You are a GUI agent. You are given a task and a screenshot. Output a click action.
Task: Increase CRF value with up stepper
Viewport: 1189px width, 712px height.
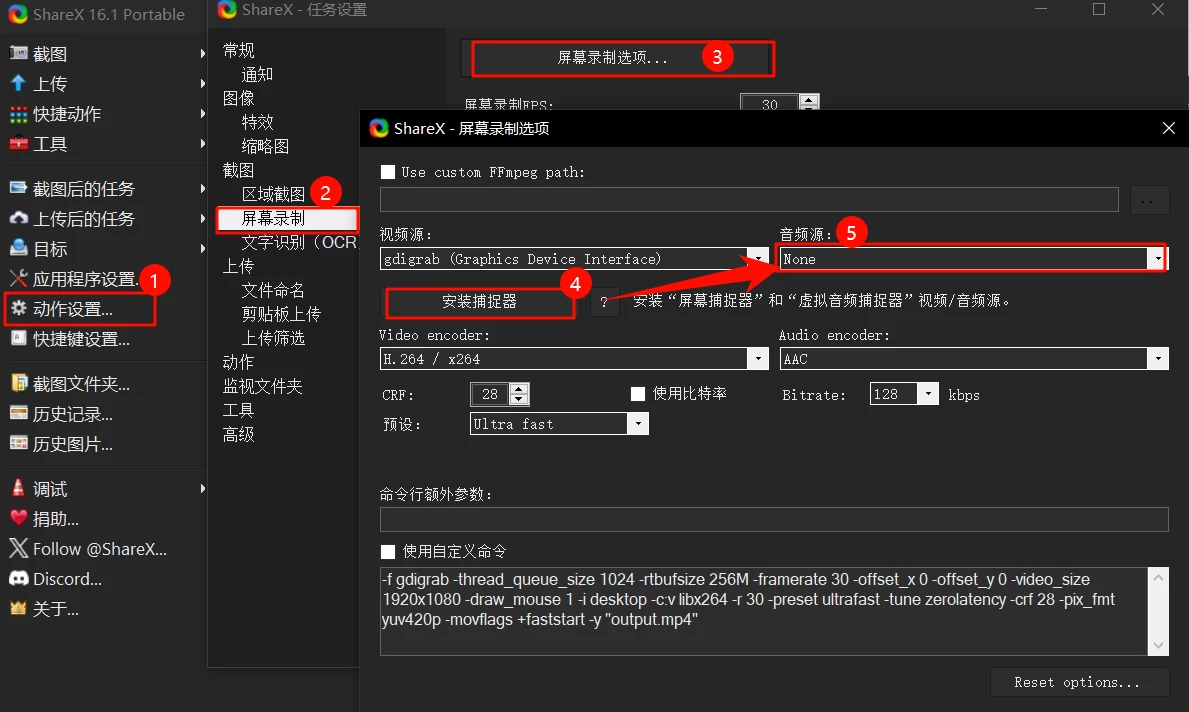pyautogui.click(x=519, y=389)
